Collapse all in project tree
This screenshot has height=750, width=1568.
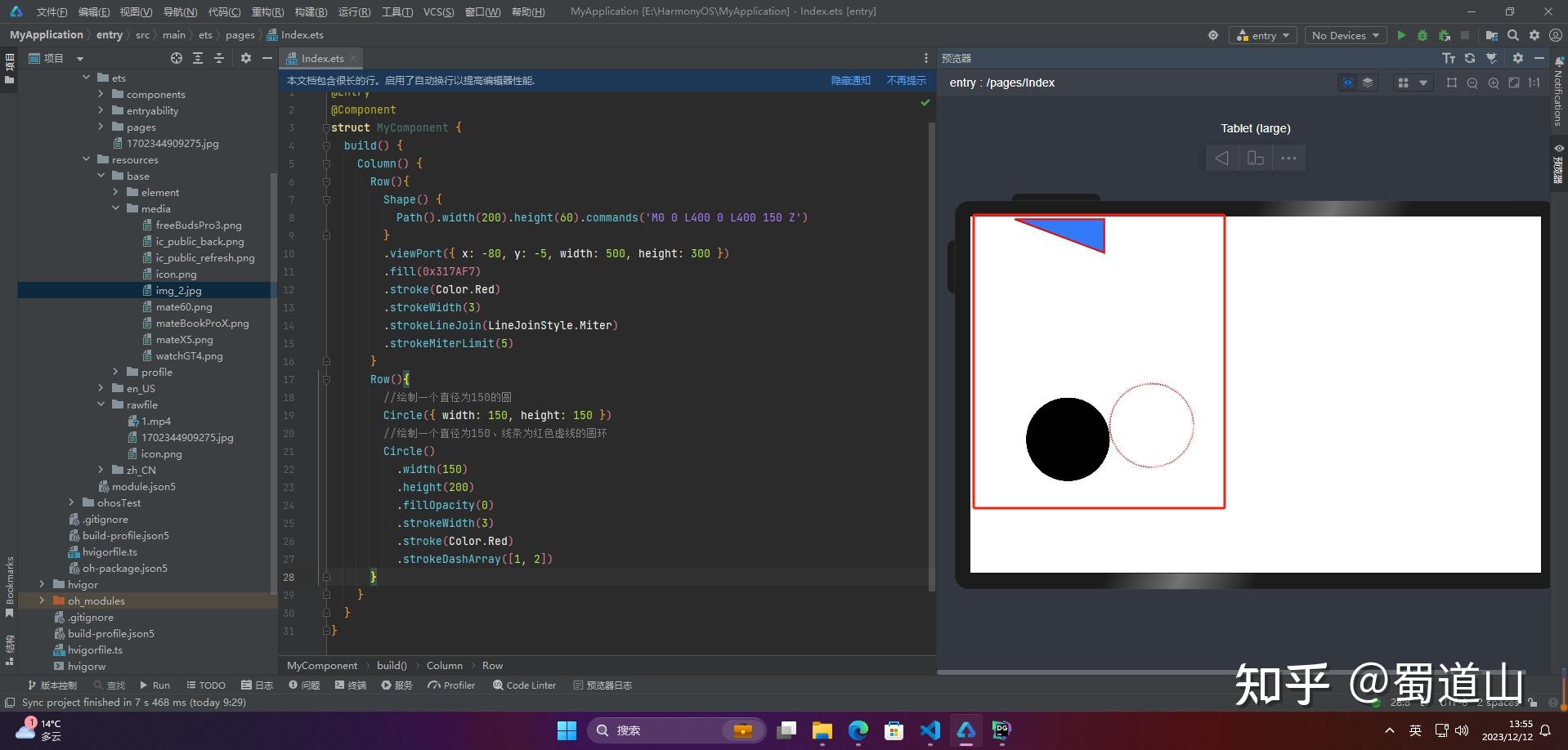219,58
